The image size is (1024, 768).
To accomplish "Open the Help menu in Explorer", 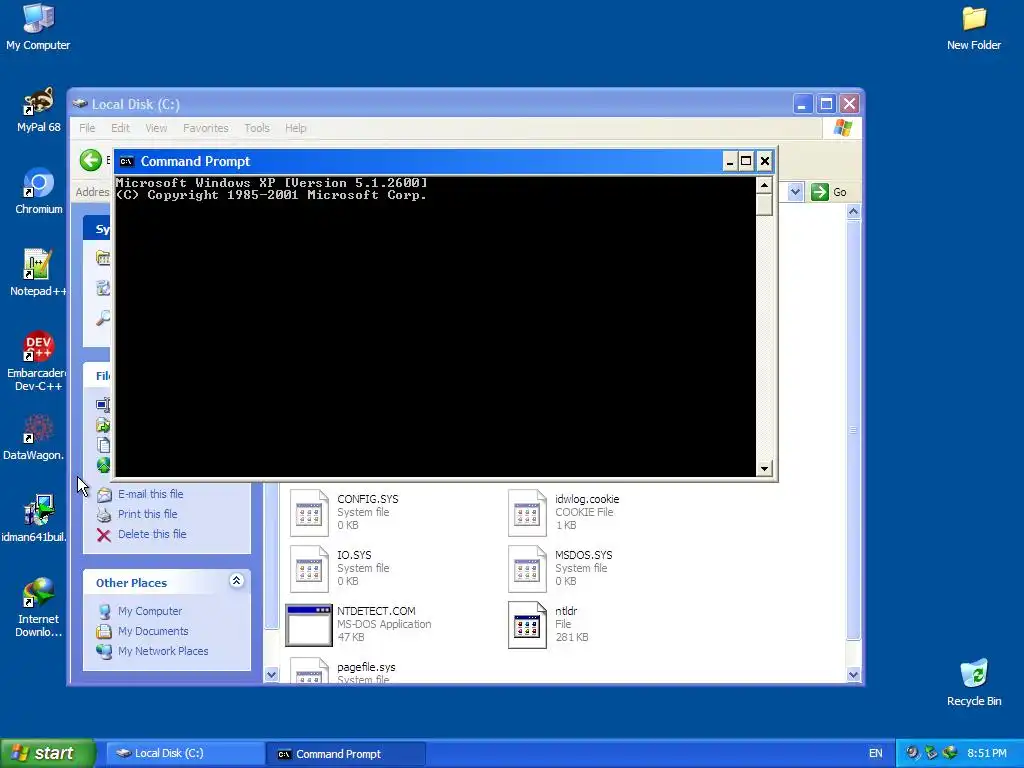I will pyautogui.click(x=295, y=128).
